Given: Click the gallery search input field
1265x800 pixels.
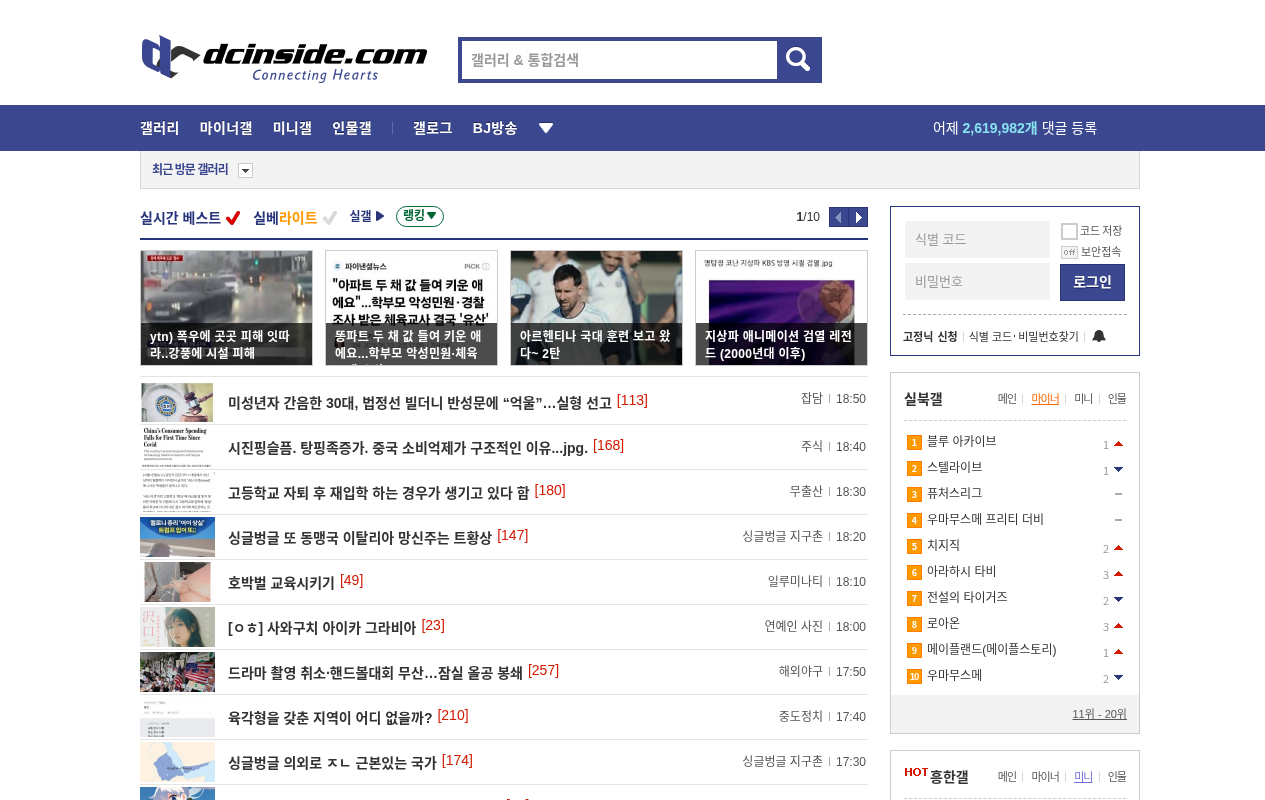Looking at the screenshot, I should 619,60.
